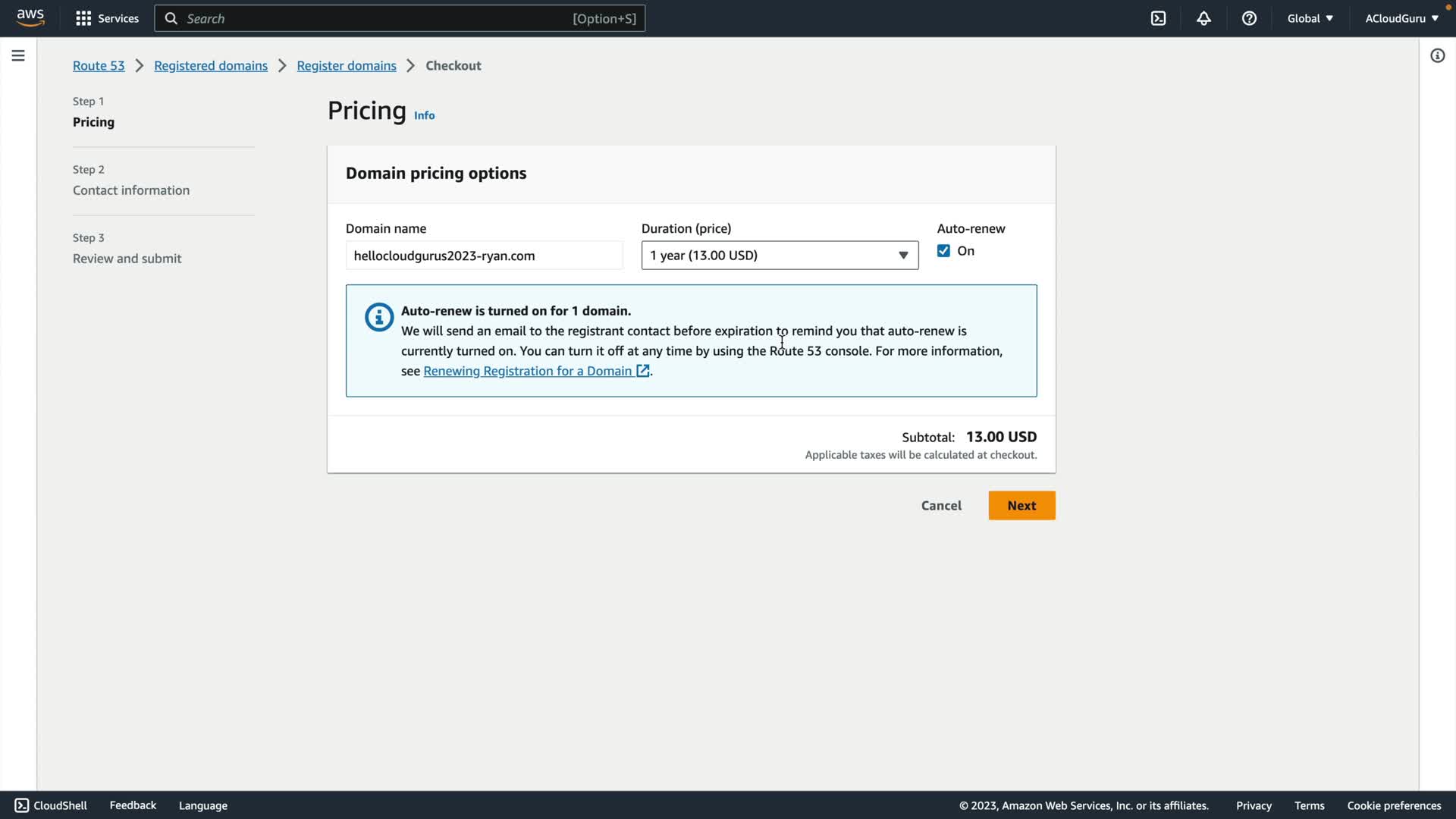Go to Step 2 Contact information
The height and width of the screenshot is (819, 1456).
(x=131, y=190)
